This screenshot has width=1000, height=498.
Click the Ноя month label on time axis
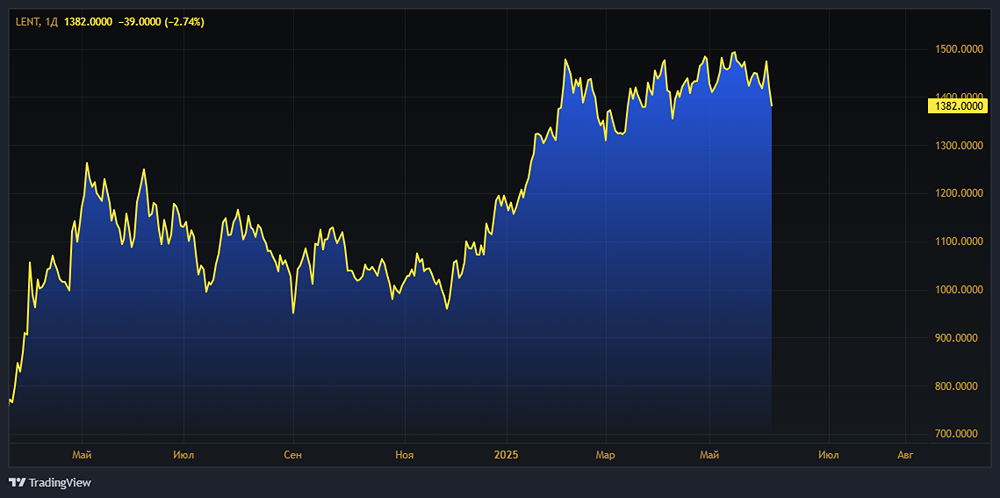(x=405, y=455)
